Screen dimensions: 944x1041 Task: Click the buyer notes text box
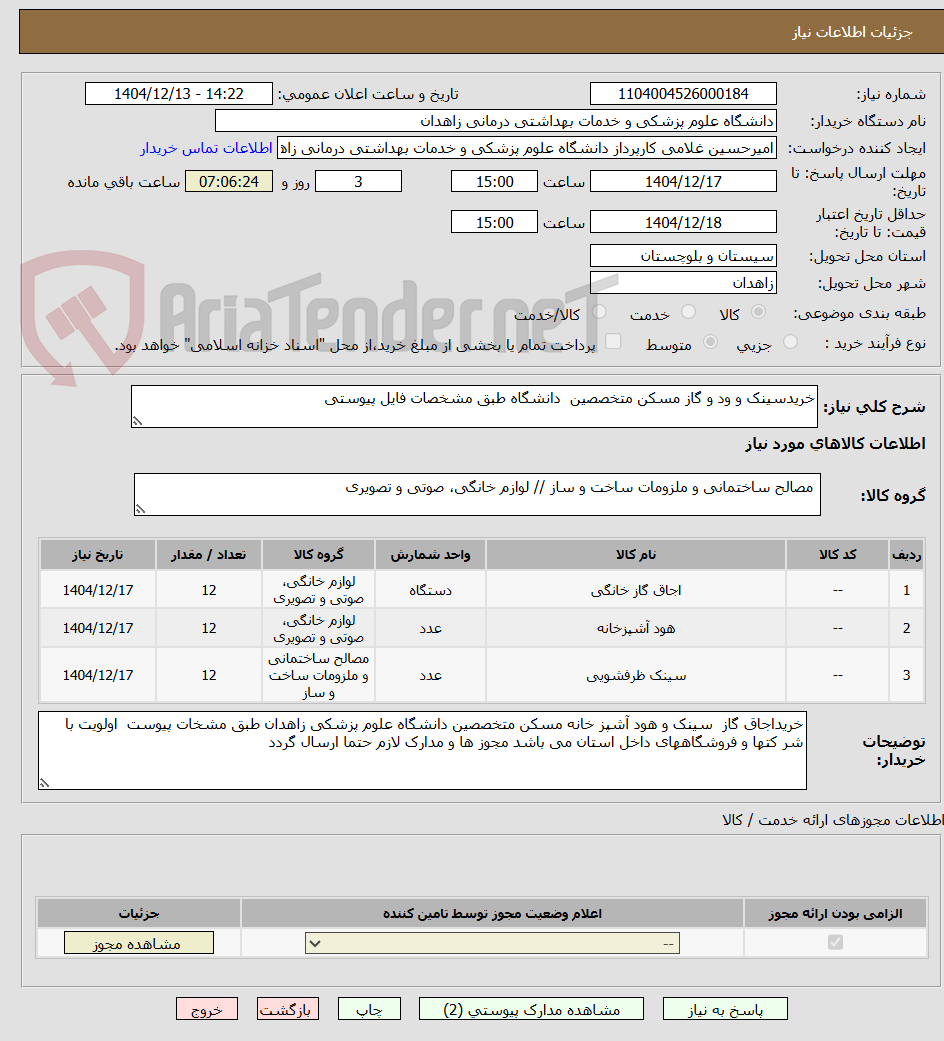click(x=422, y=750)
